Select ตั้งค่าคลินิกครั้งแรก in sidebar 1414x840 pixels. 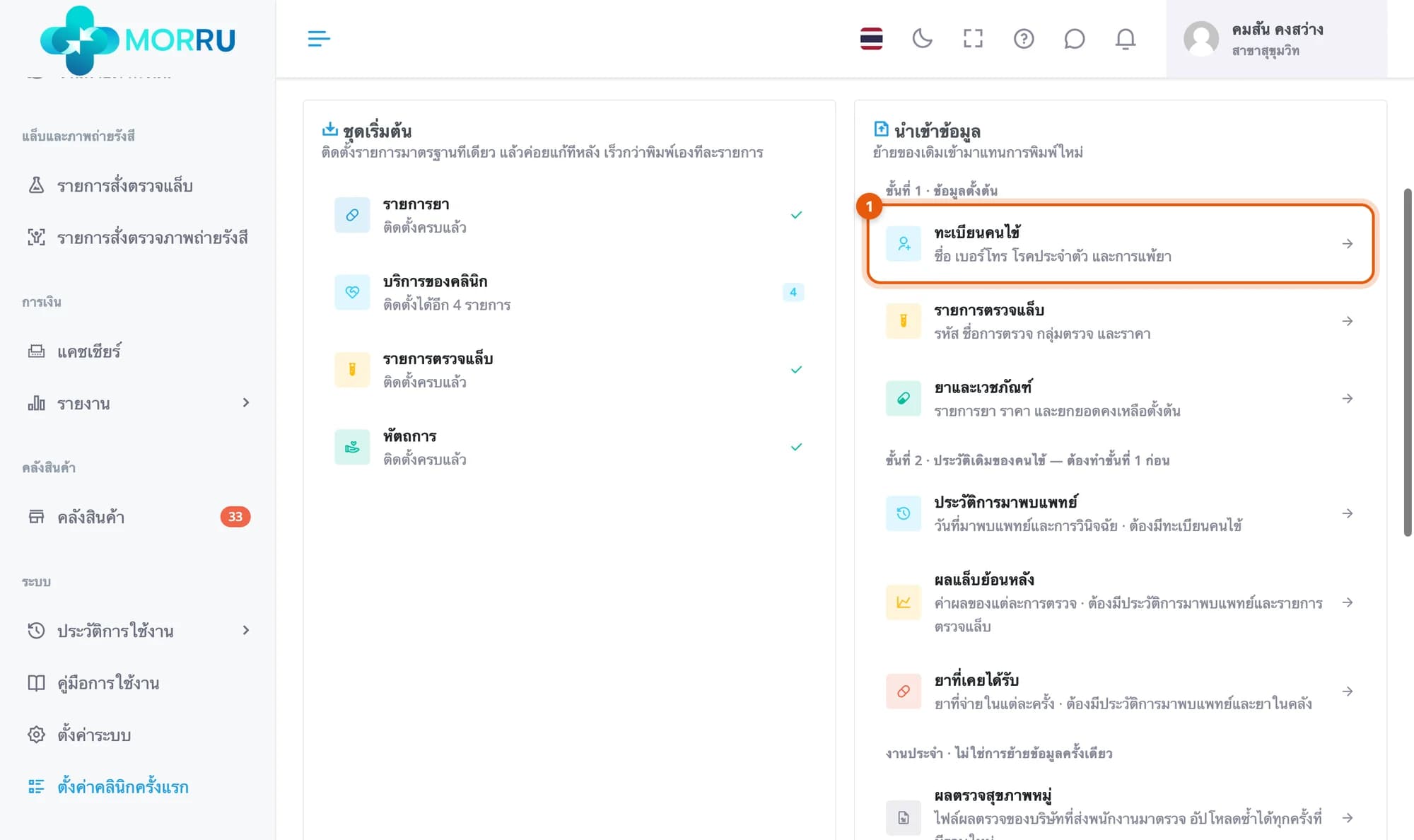click(x=138, y=786)
